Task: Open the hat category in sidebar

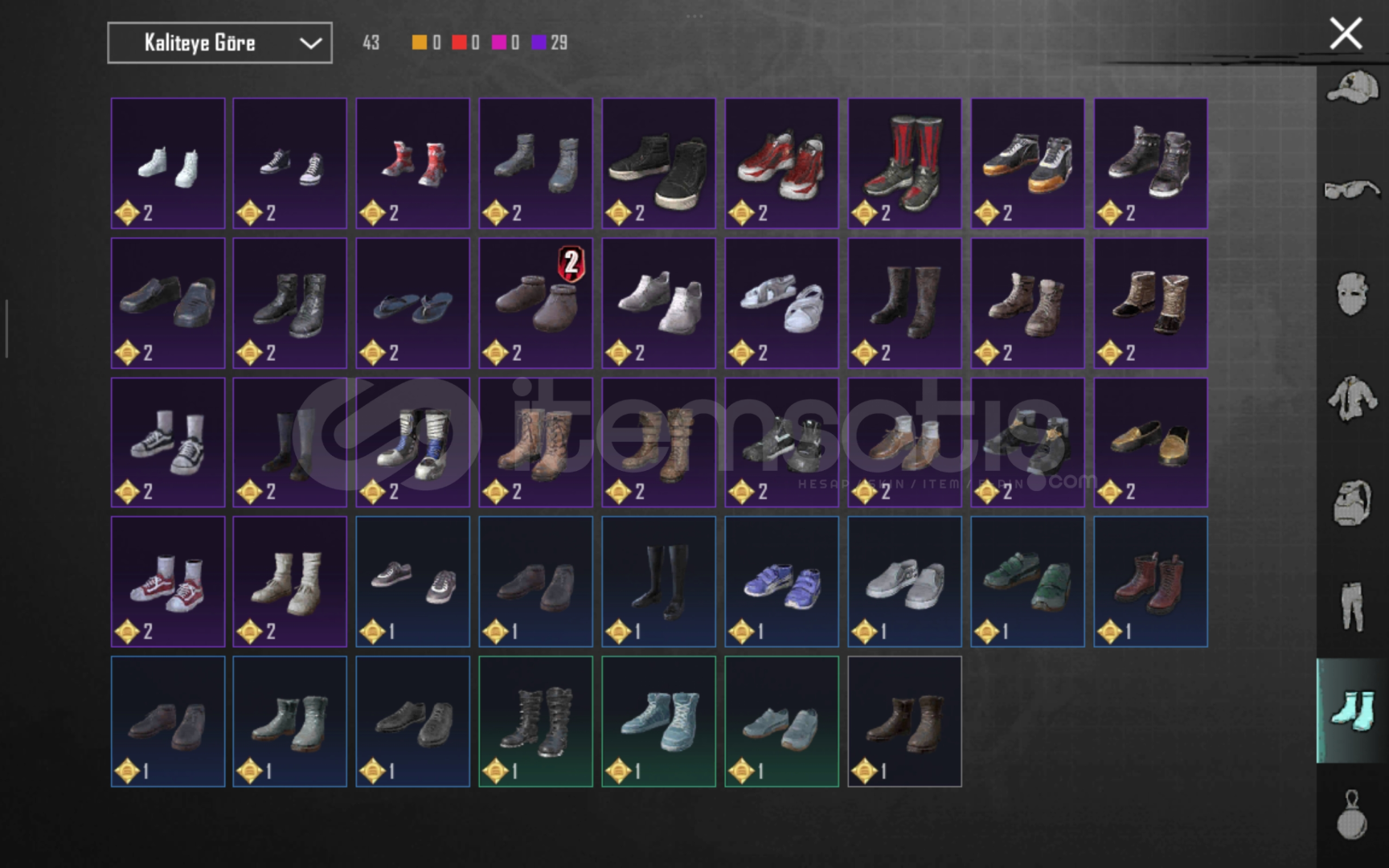Action: click(1352, 87)
